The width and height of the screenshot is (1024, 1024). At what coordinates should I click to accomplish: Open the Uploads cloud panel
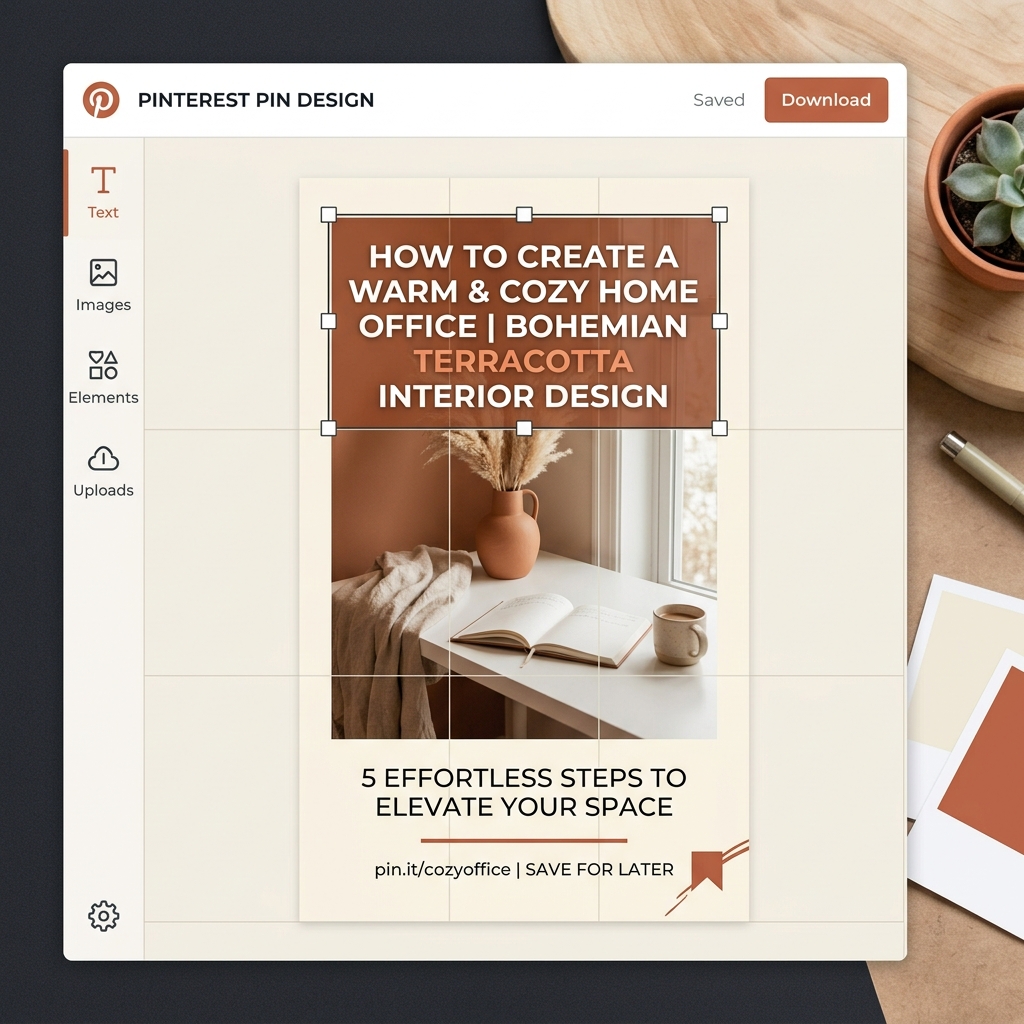103,471
